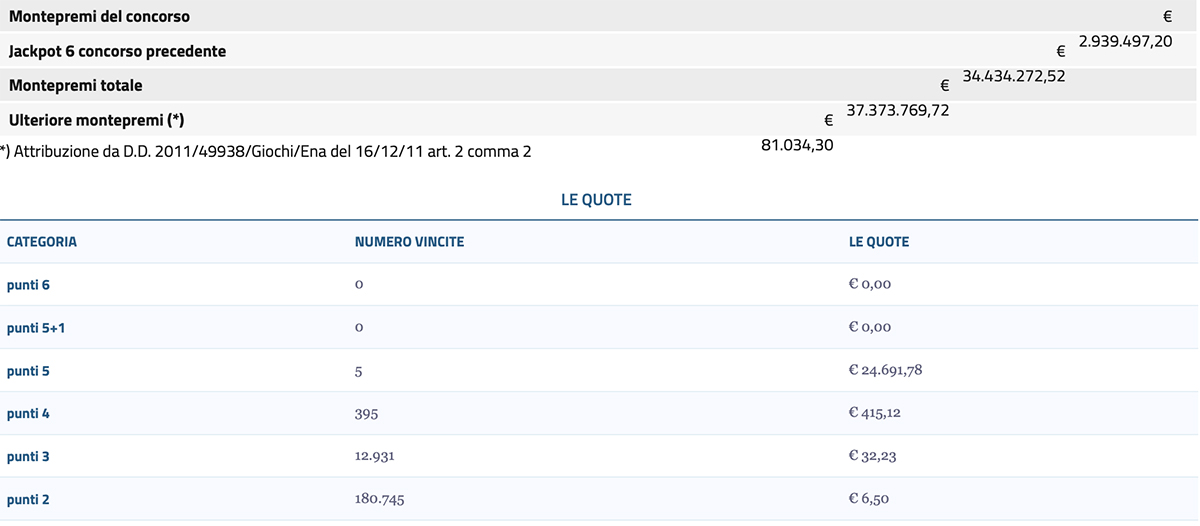This screenshot has height=526, width=1200.
Task: Open the punti 2 category link
Action: pyautogui.click(x=28, y=499)
